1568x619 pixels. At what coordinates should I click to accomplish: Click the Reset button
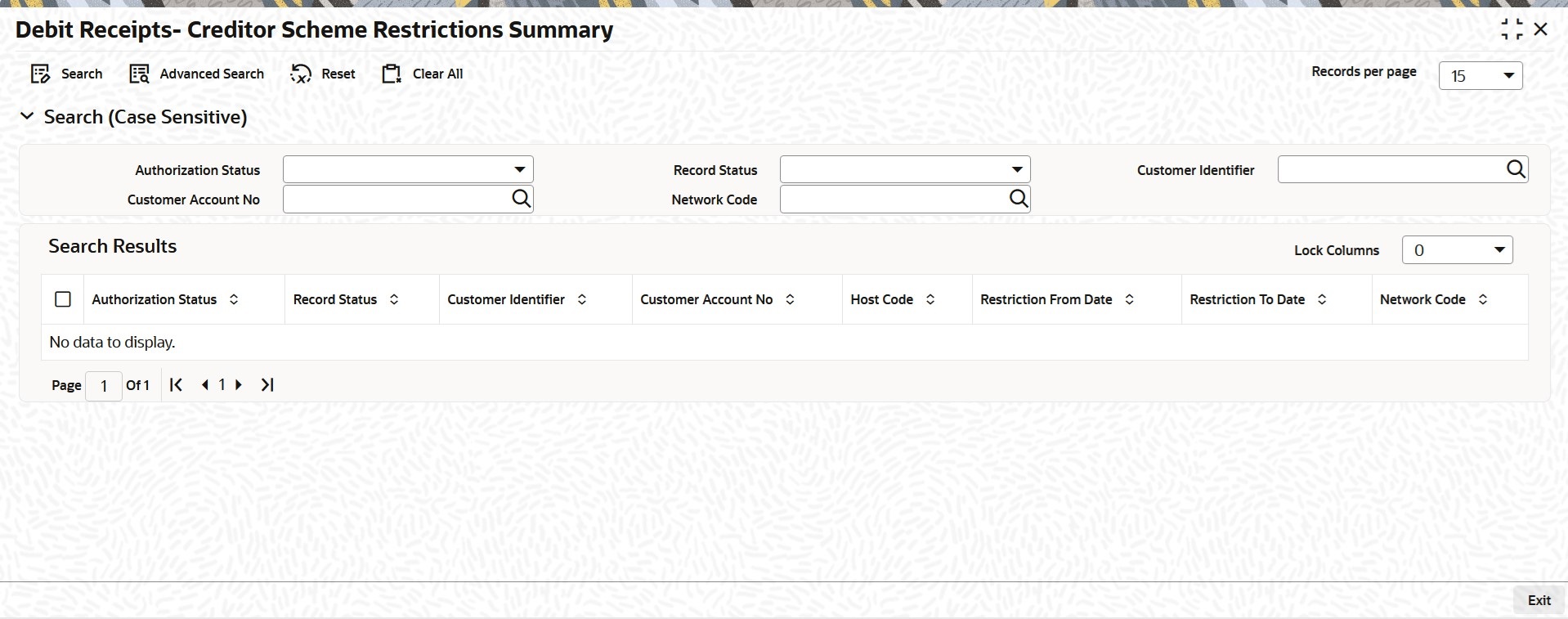click(x=323, y=74)
